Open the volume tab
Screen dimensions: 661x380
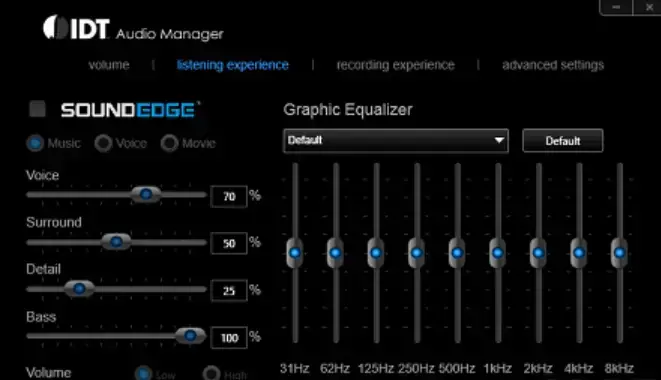pyautogui.click(x=109, y=65)
